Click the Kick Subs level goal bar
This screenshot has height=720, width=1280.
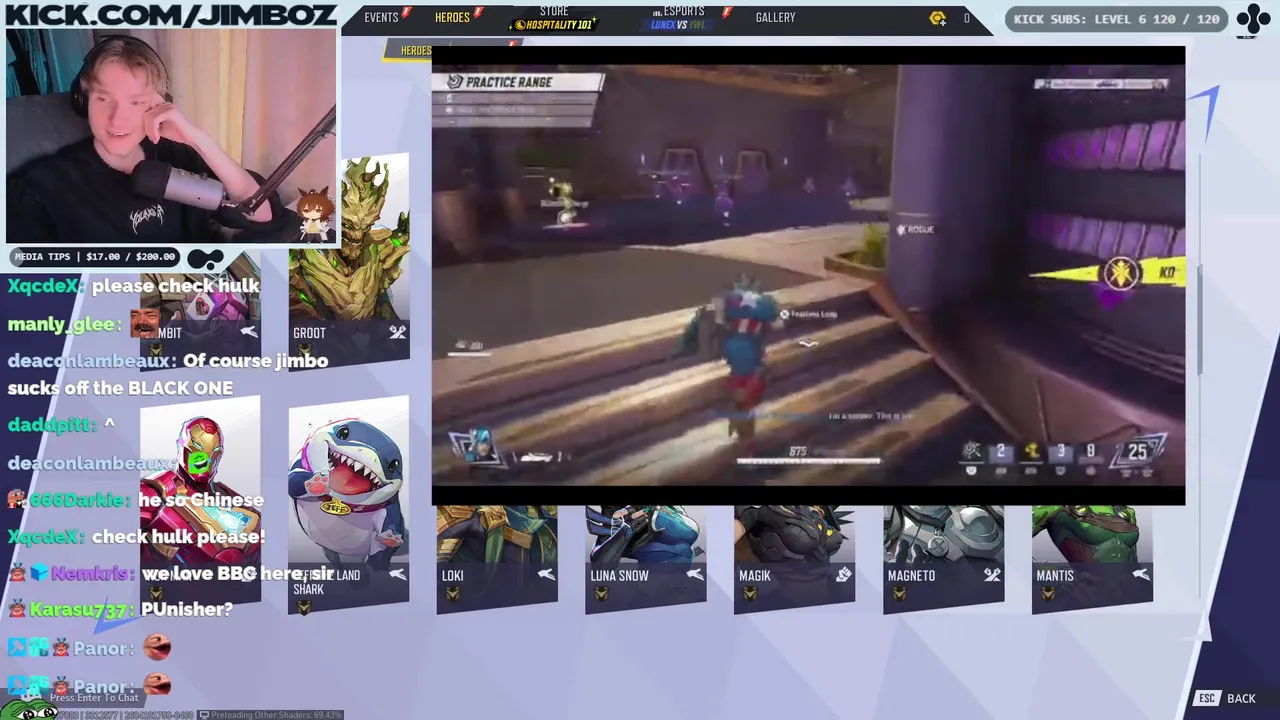pyautogui.click(x=1116, y=19)
